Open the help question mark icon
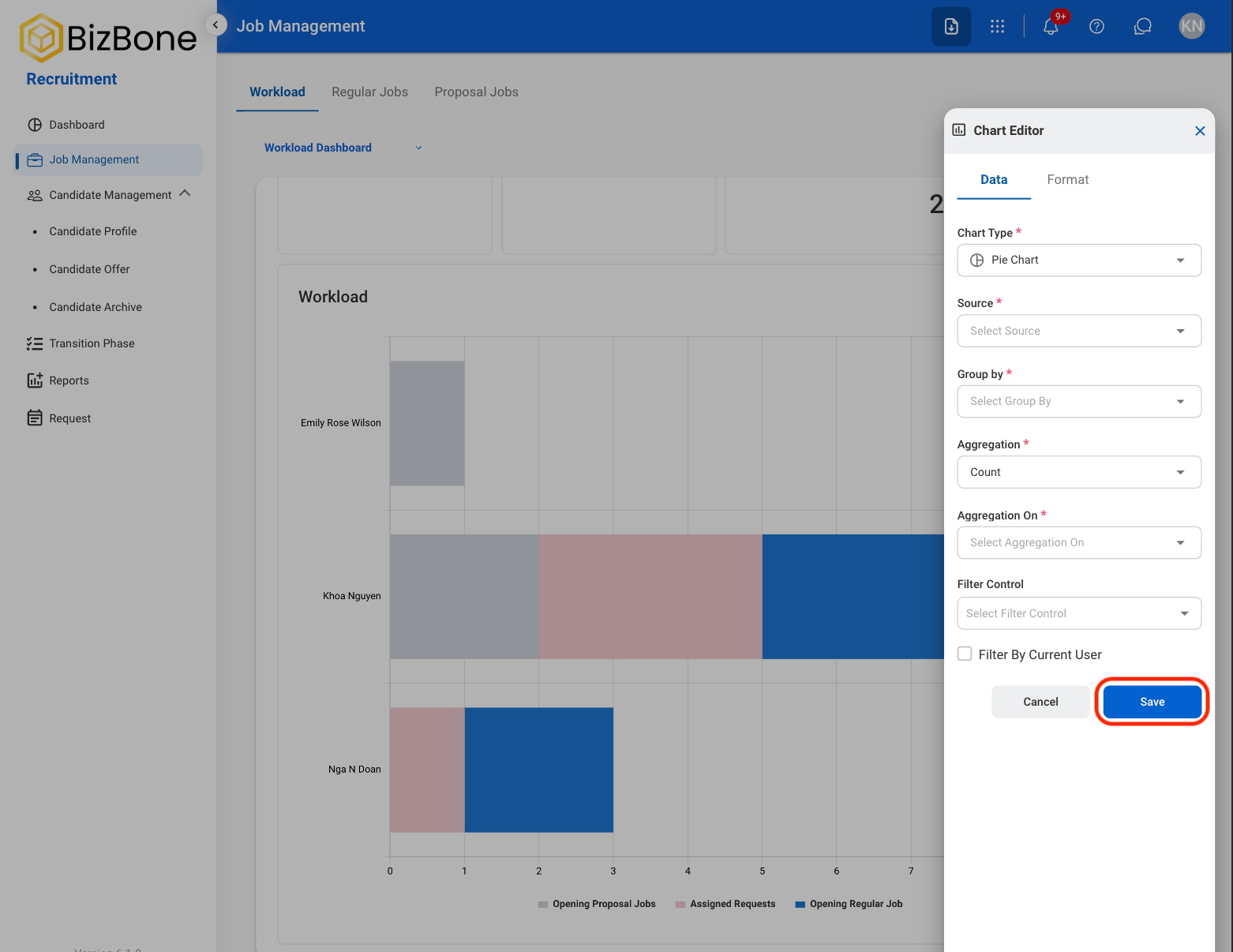1233x952 pixels. tap(1096, 26)
